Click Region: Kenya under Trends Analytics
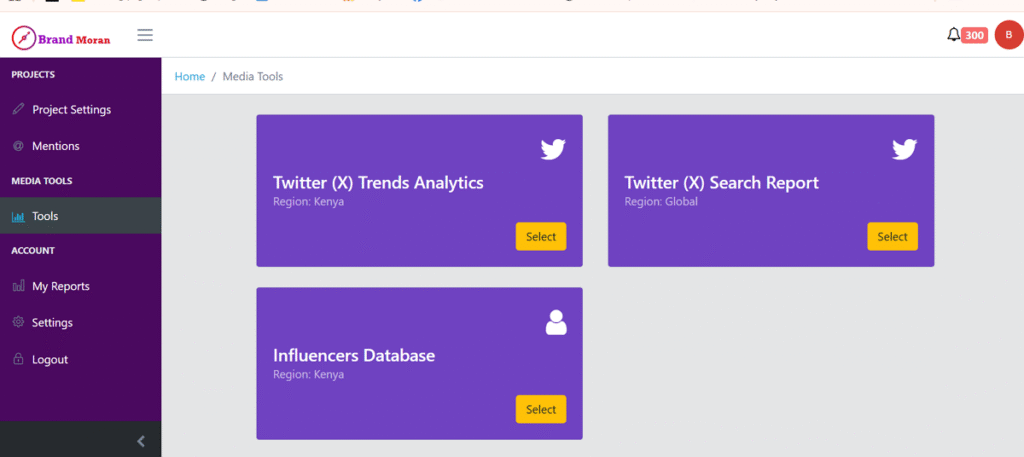The width and height of the screenshot is (1024, 457). pos(308,202)
